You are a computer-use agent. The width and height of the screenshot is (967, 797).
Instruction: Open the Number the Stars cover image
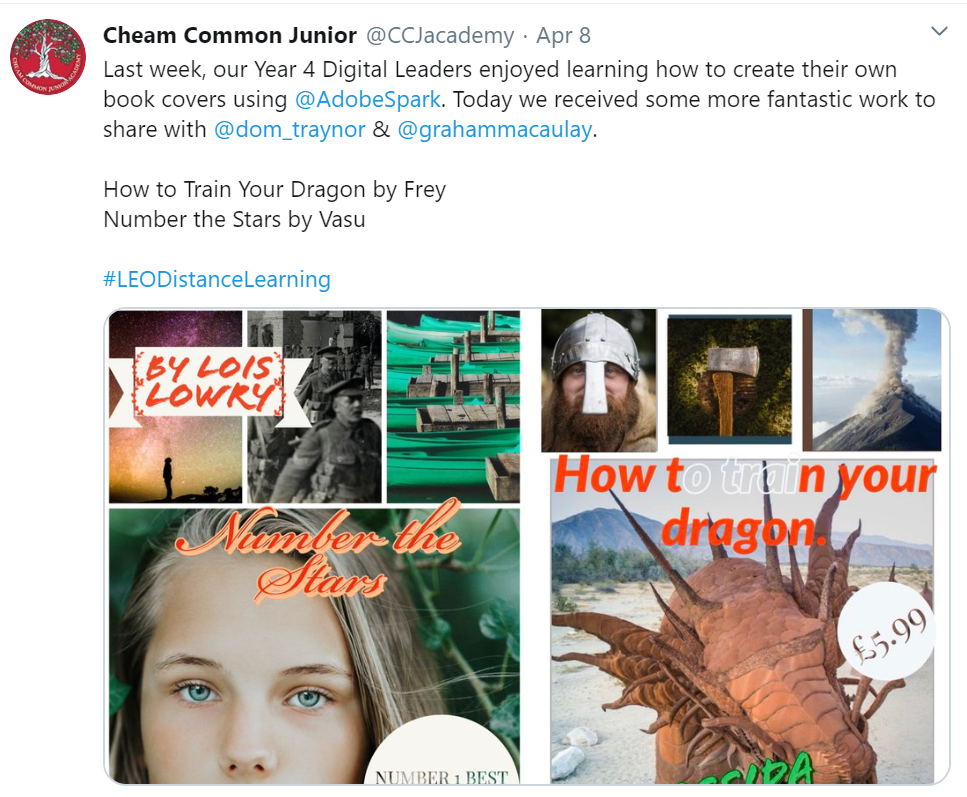click(x=315, y=547)
